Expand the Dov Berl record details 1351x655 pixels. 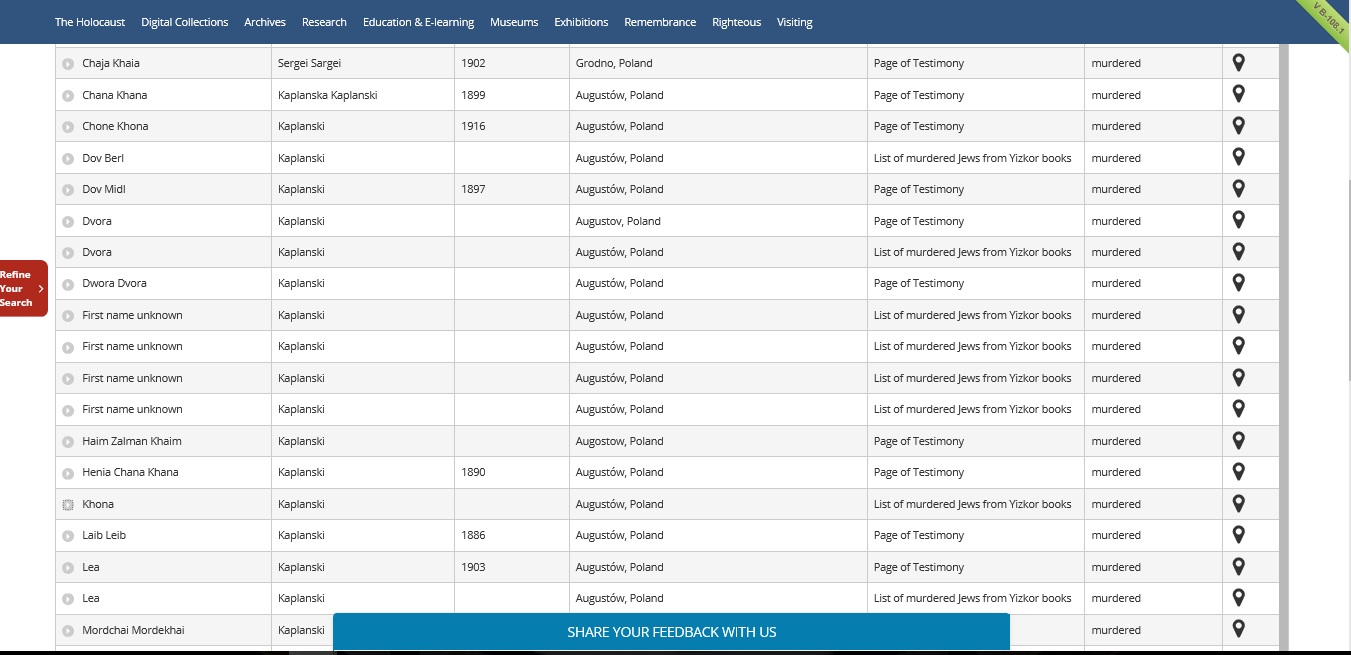coord(68,159)
